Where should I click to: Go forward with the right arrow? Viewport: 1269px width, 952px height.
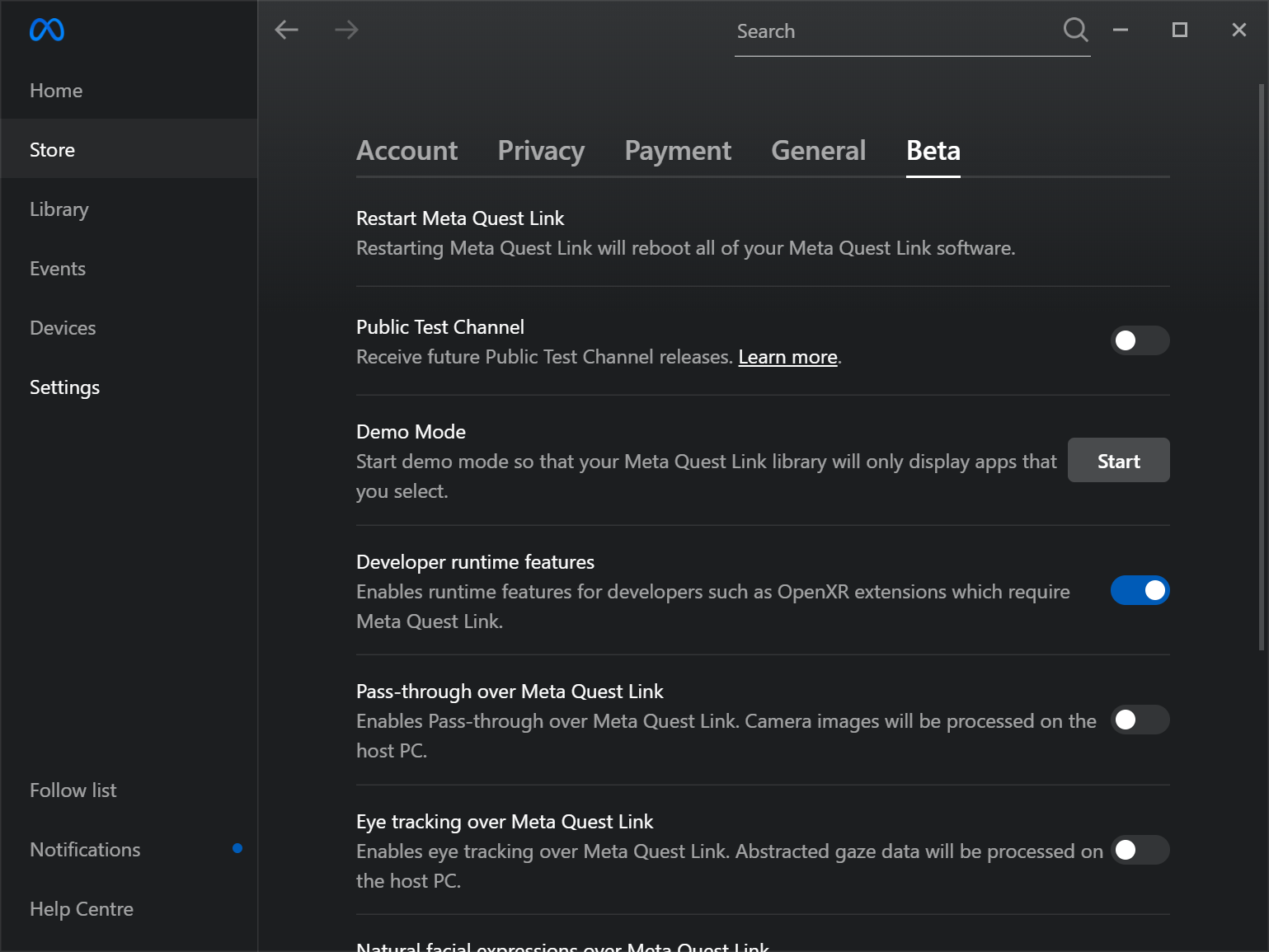[x=346, y=30]
